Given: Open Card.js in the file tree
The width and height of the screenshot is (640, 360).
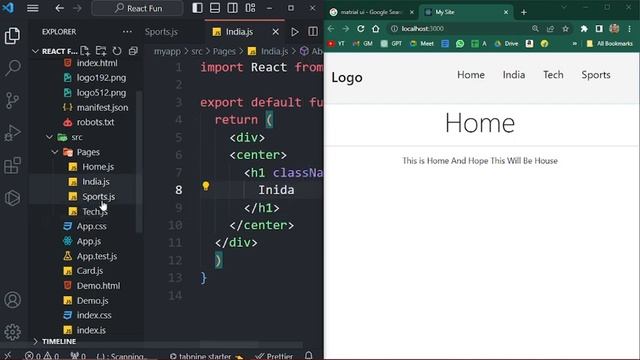Looking at the screenshot, I should point(89,271).
